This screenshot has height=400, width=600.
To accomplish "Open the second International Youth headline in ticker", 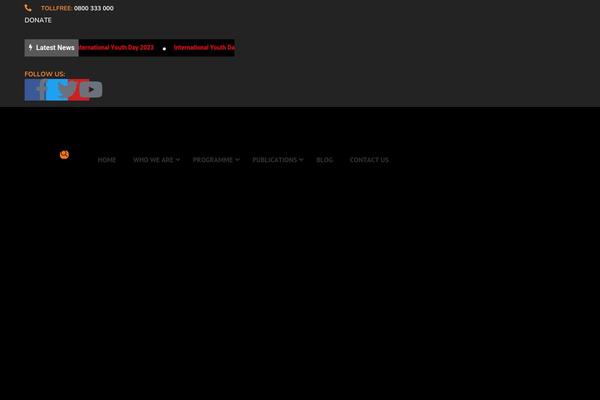I will (x=204, y=47).
